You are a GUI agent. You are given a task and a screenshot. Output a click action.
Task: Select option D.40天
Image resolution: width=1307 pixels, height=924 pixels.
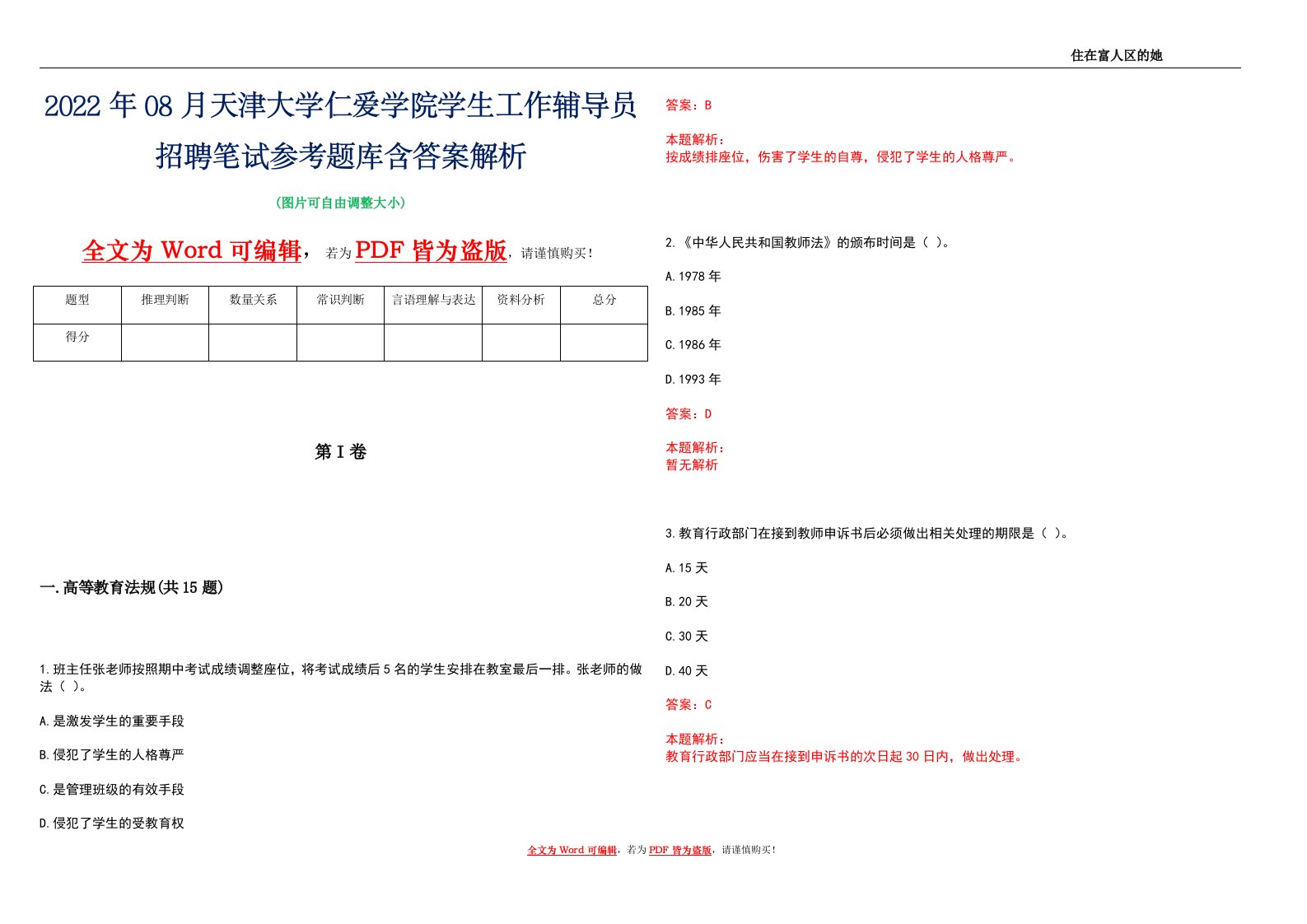pyautogui.click(x=687, y=670)
